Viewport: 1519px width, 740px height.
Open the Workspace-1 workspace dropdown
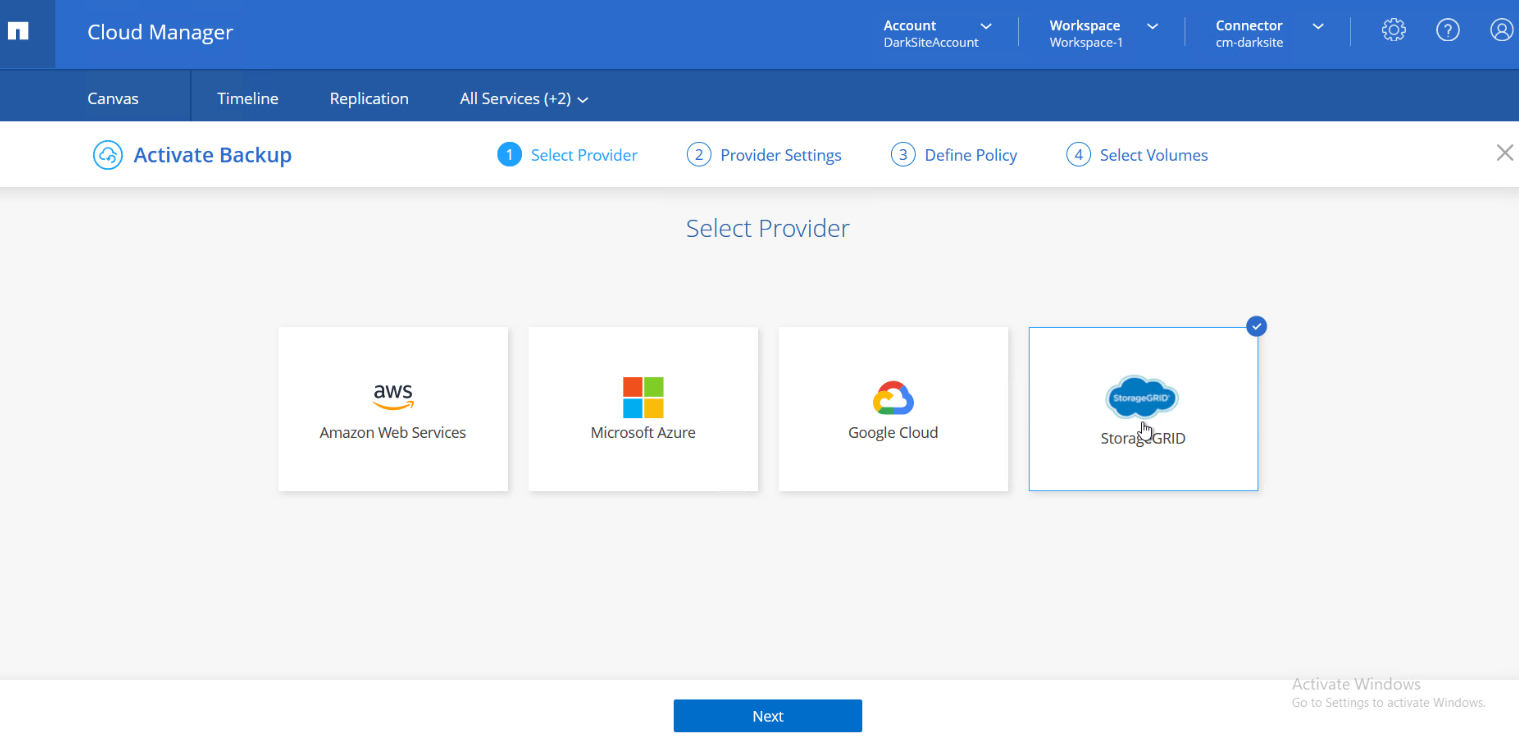click(1100, 32)
